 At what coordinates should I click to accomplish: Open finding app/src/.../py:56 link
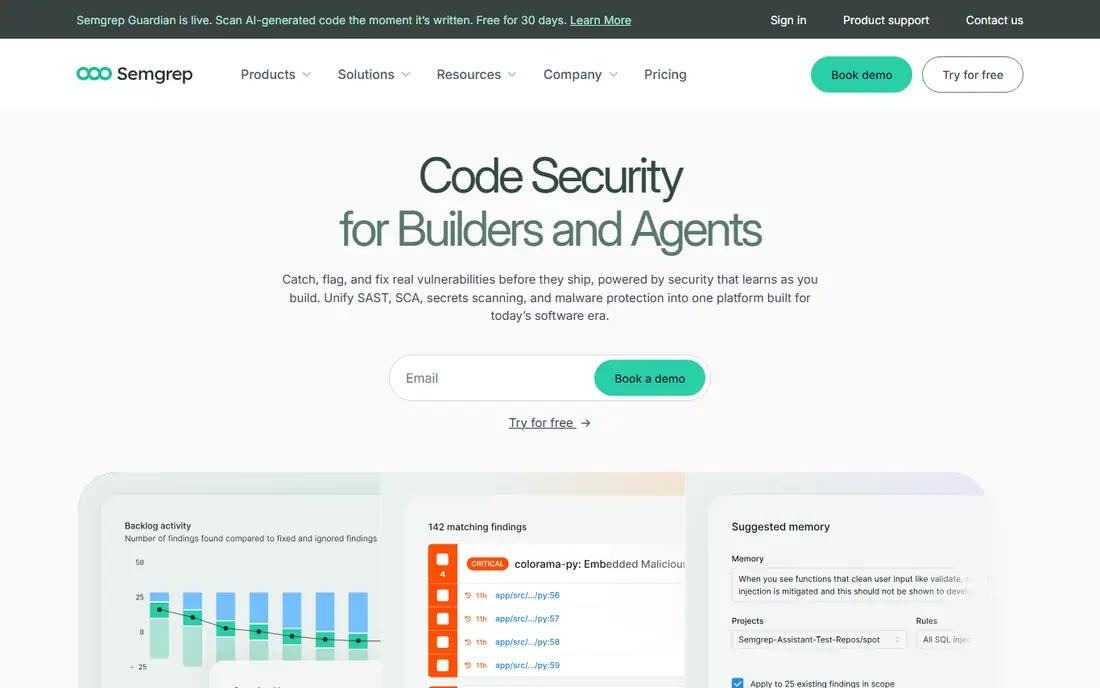click(x=528, y=595)
